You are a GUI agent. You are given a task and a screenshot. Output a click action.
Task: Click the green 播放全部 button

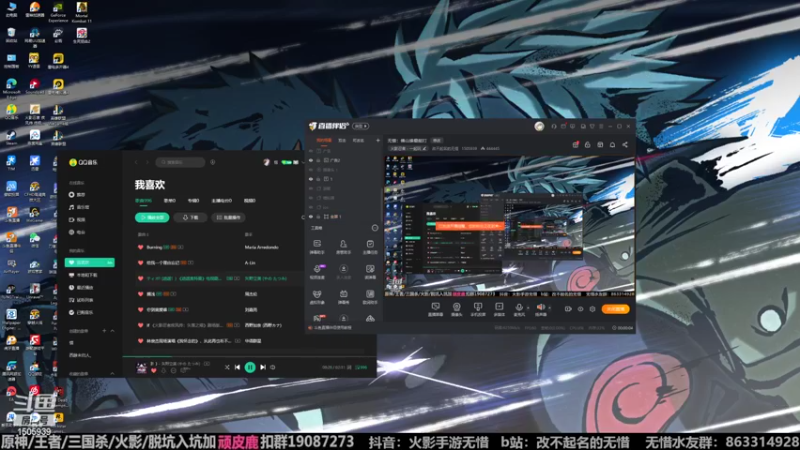pyautogui.click(x=152, y=217)
